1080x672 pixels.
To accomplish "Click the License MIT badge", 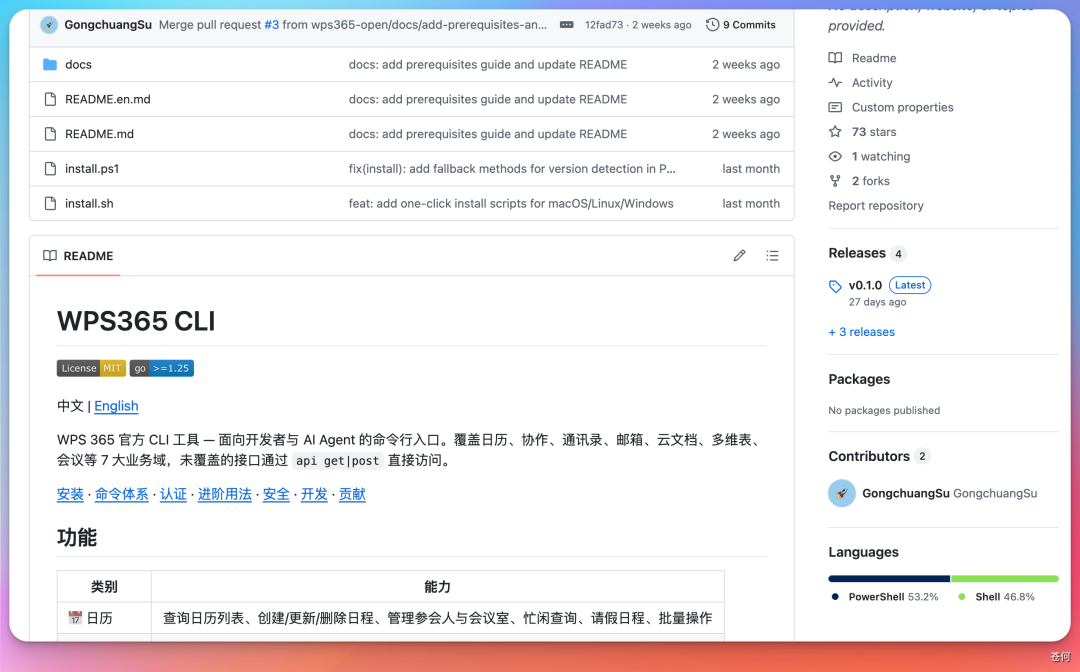I will [91, 368].
